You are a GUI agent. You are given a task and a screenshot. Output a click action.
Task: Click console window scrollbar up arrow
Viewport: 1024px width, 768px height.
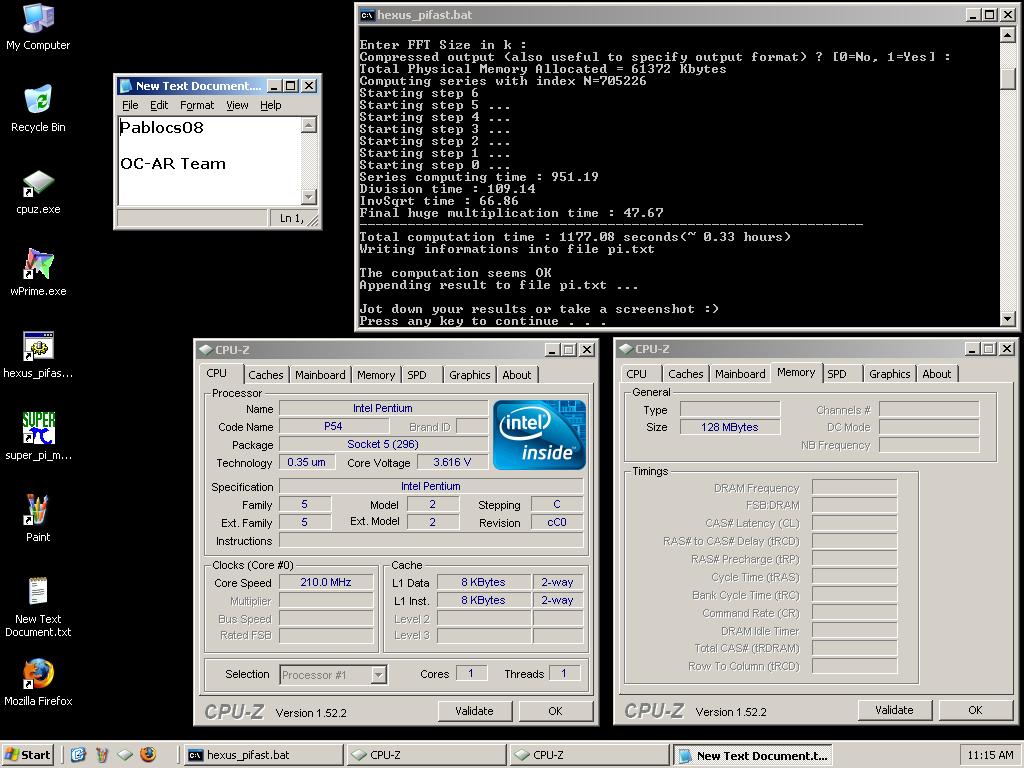[1008, 35]
